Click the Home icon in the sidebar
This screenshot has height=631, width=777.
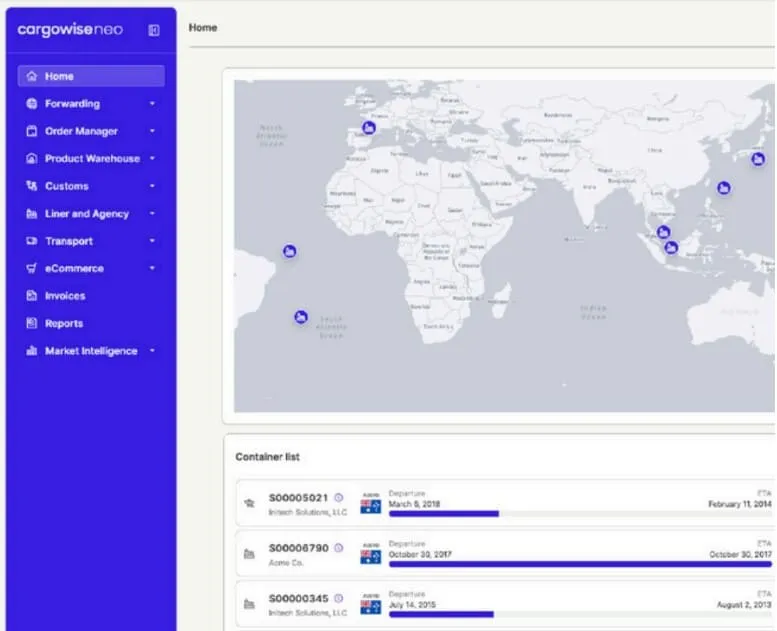coord(32,76)
